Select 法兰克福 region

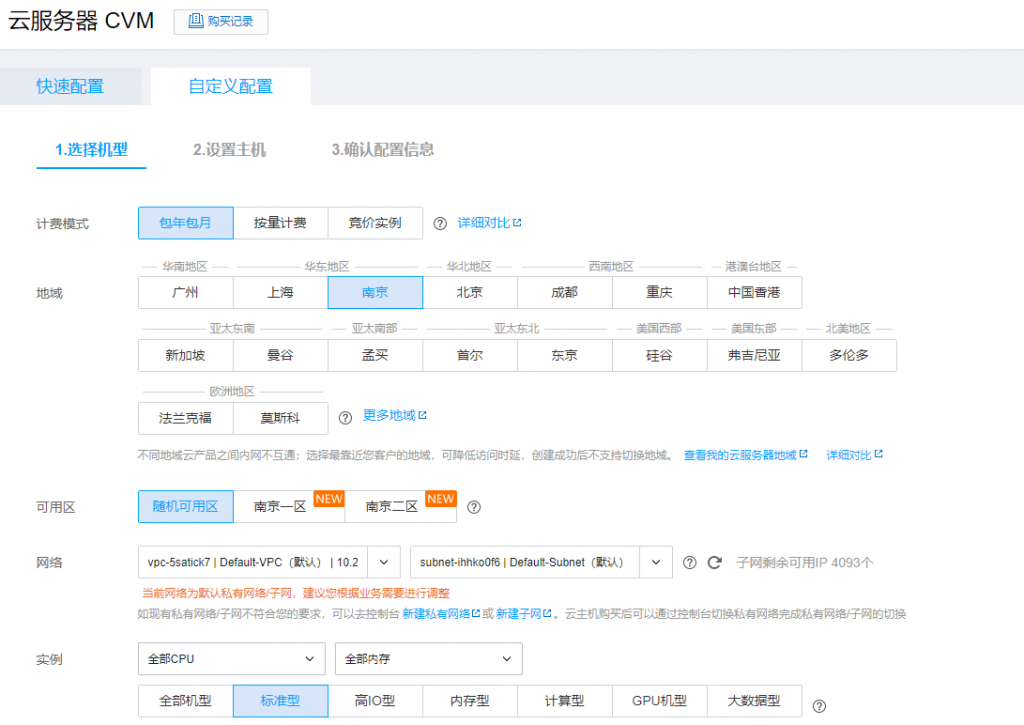[x=185, y=418]
